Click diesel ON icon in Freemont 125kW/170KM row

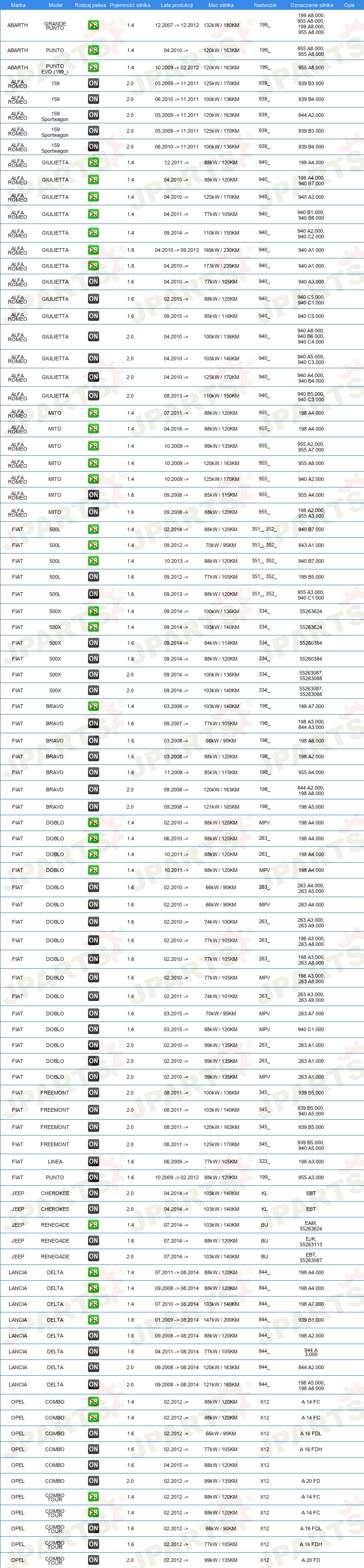pos(93,1144)
